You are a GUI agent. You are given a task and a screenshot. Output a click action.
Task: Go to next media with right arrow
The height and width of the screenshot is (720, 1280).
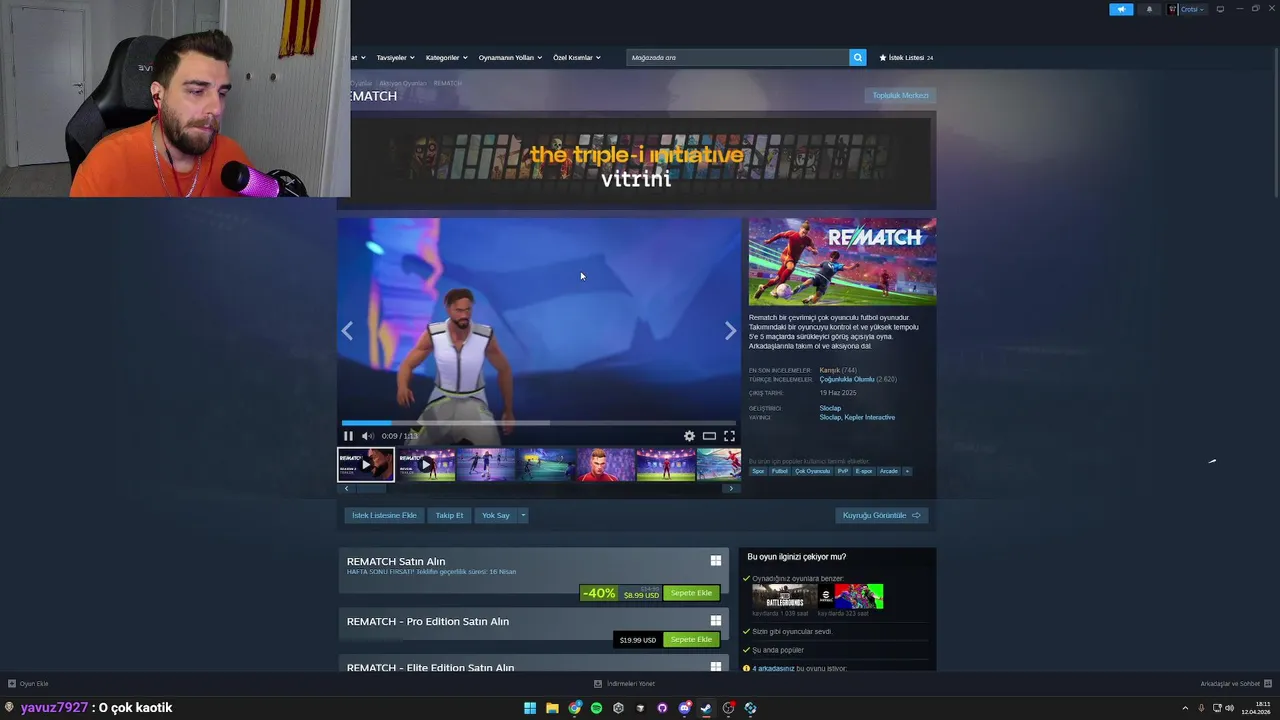point(730,331)
